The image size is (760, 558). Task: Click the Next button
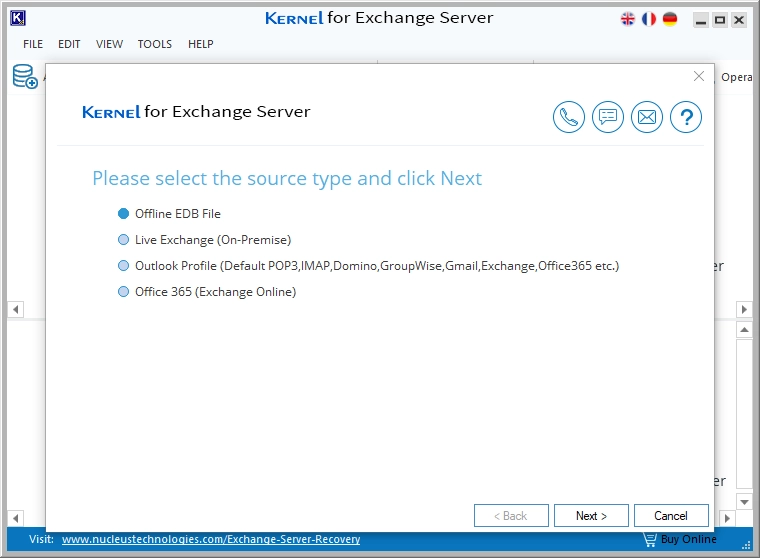pyautogui.click(x=591, y=516)
